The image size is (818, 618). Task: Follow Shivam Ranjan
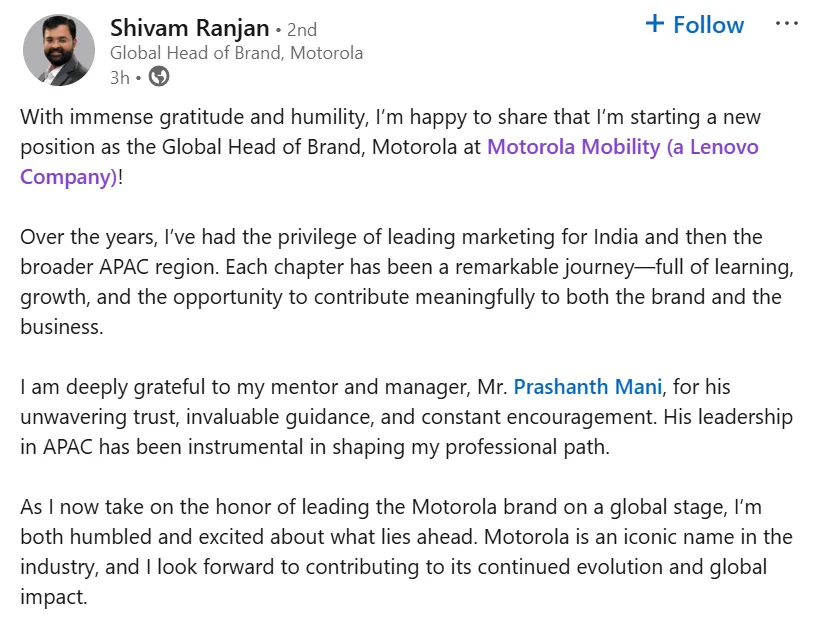(x=694, y=25)
